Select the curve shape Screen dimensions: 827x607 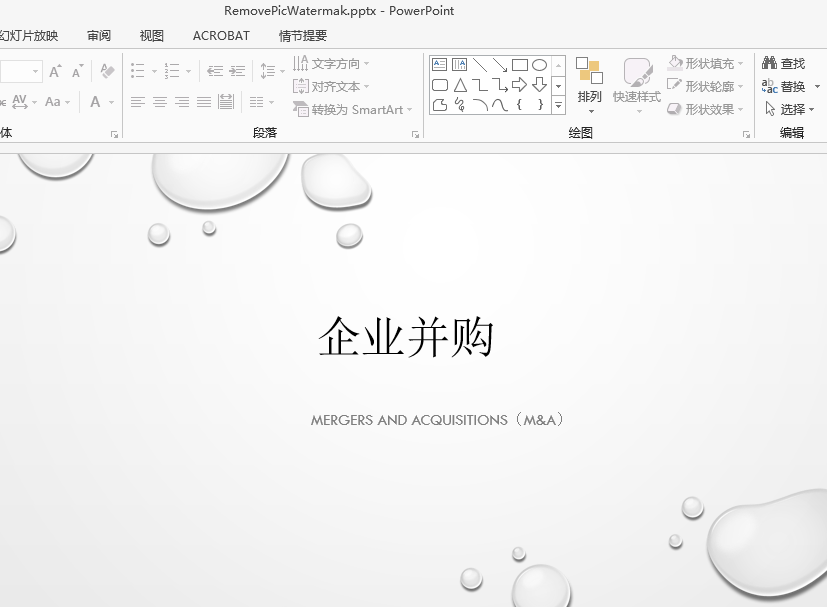click(499, 105)
